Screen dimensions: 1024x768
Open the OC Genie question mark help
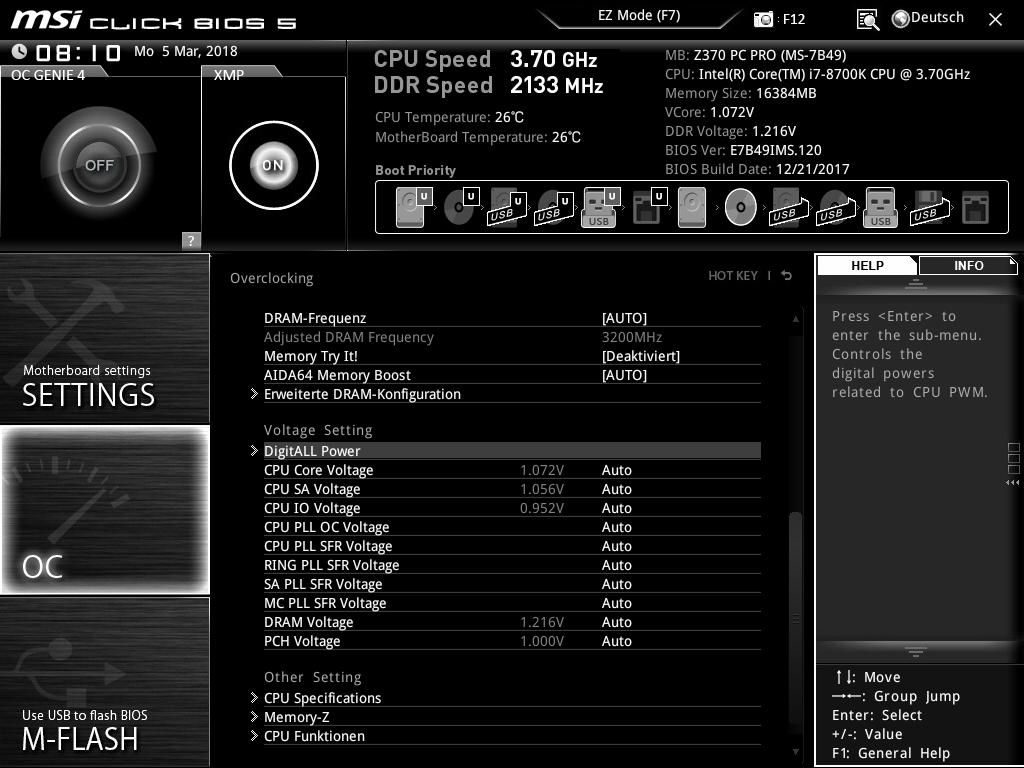click(x=191, y=240)
